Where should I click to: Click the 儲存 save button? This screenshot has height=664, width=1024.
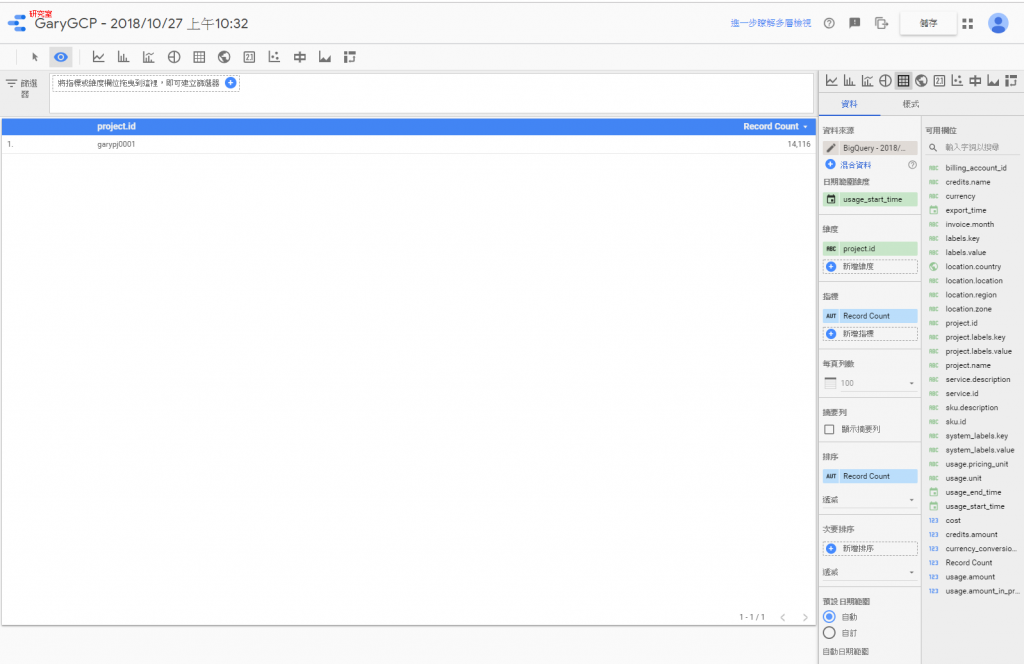929,24
